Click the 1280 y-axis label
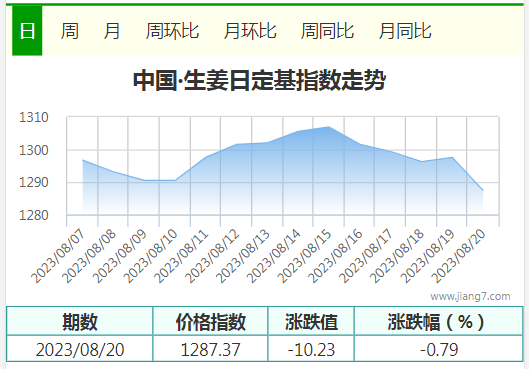Image resolution: width=529 pixels, height=369 pixels. [x=34, y=215]
